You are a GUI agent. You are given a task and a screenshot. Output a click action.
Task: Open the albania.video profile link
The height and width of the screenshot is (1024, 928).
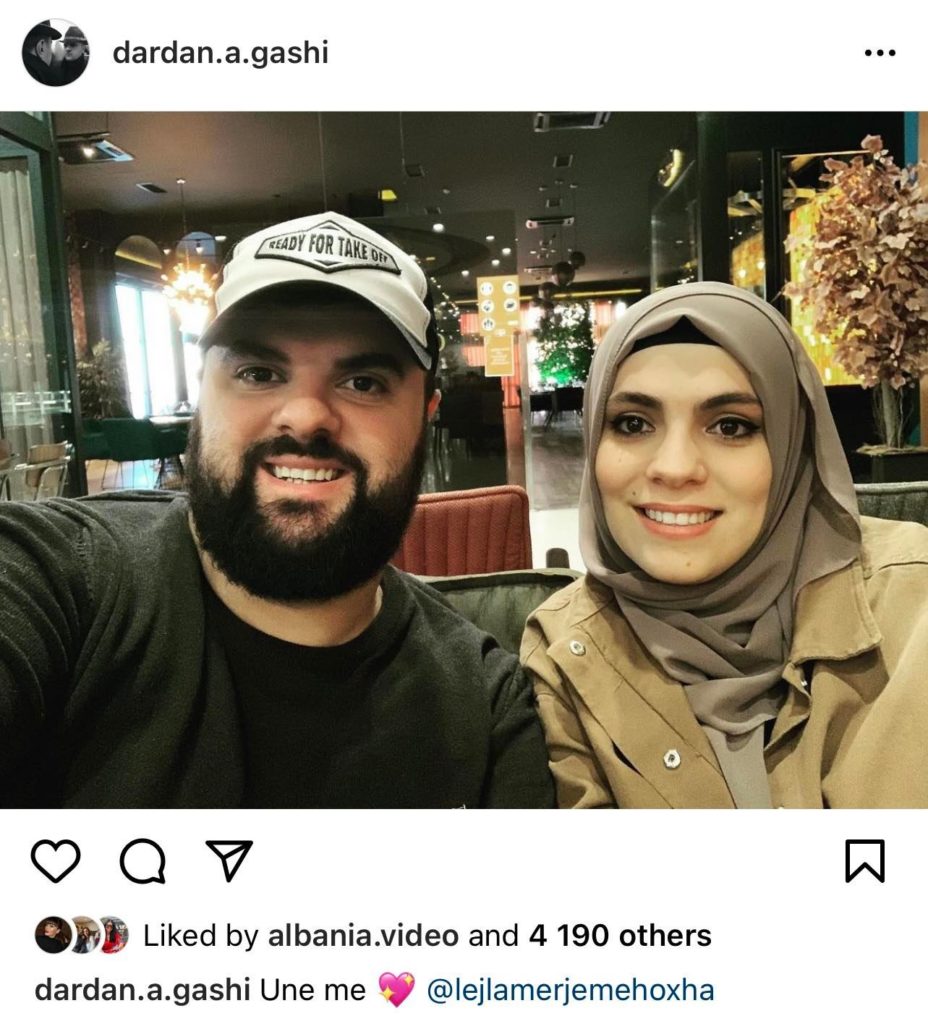click(x=363, y=936)
